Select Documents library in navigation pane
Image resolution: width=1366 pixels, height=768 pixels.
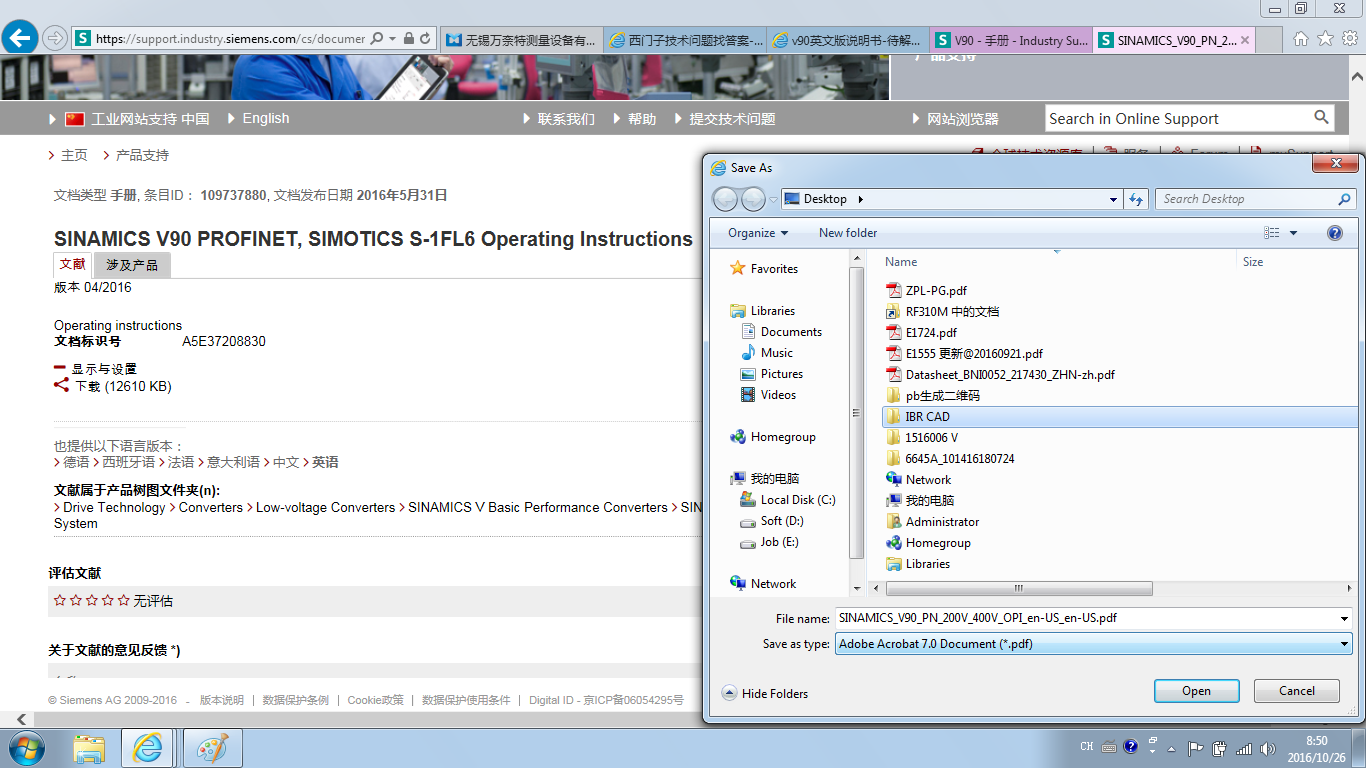[x=791, y=332]
